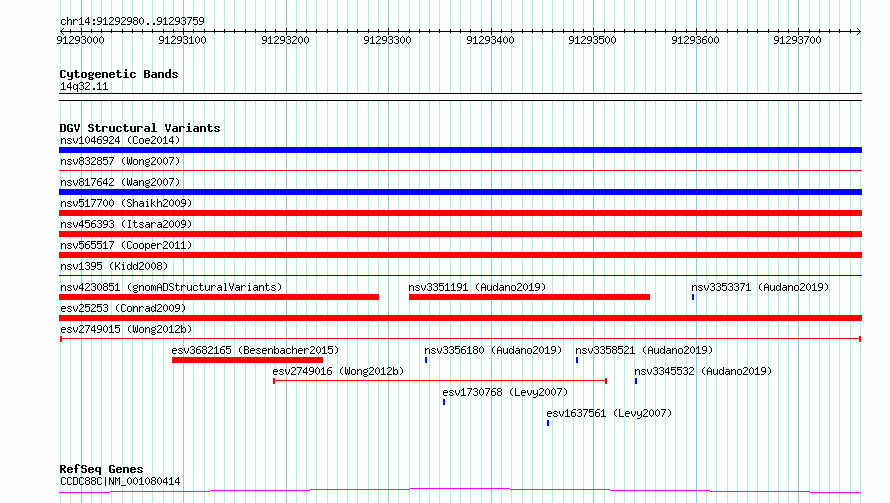Viewport: 890px width, 503px height.
Task: Click the nsv1046924 (Coe2014) variant label
Action: point(120,140)
